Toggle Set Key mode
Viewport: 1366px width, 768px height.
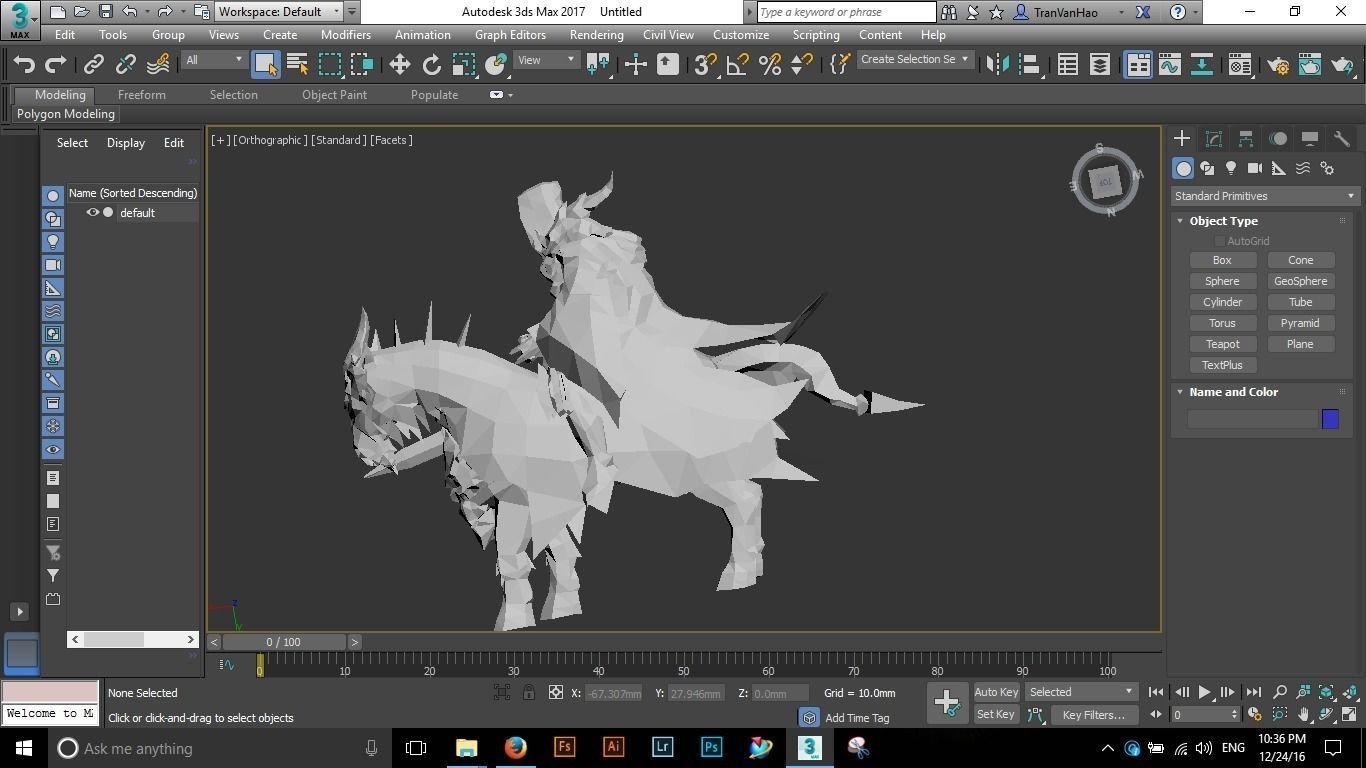(x=996, y=714)
